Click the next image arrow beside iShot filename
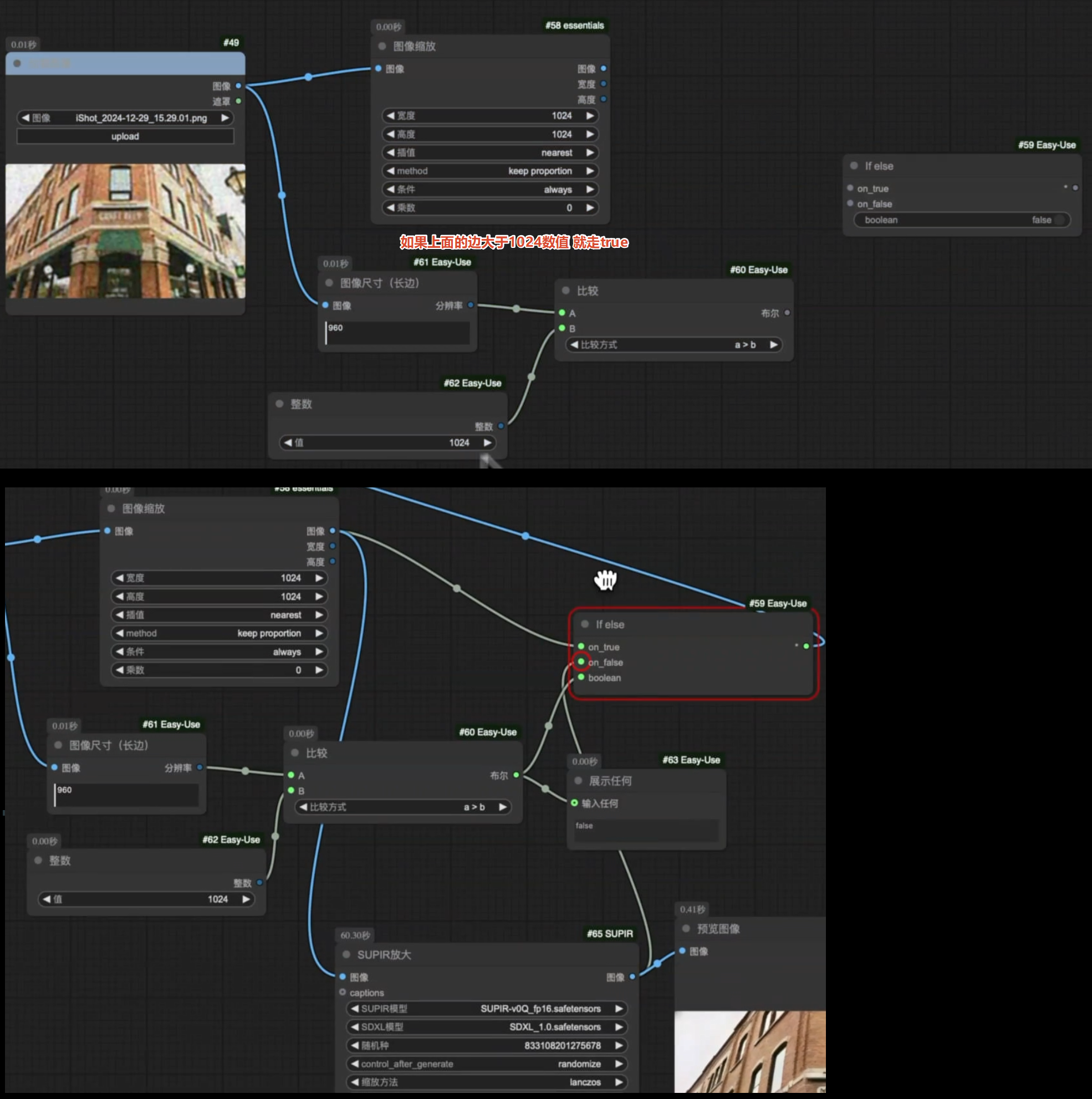 click(225, 118)
